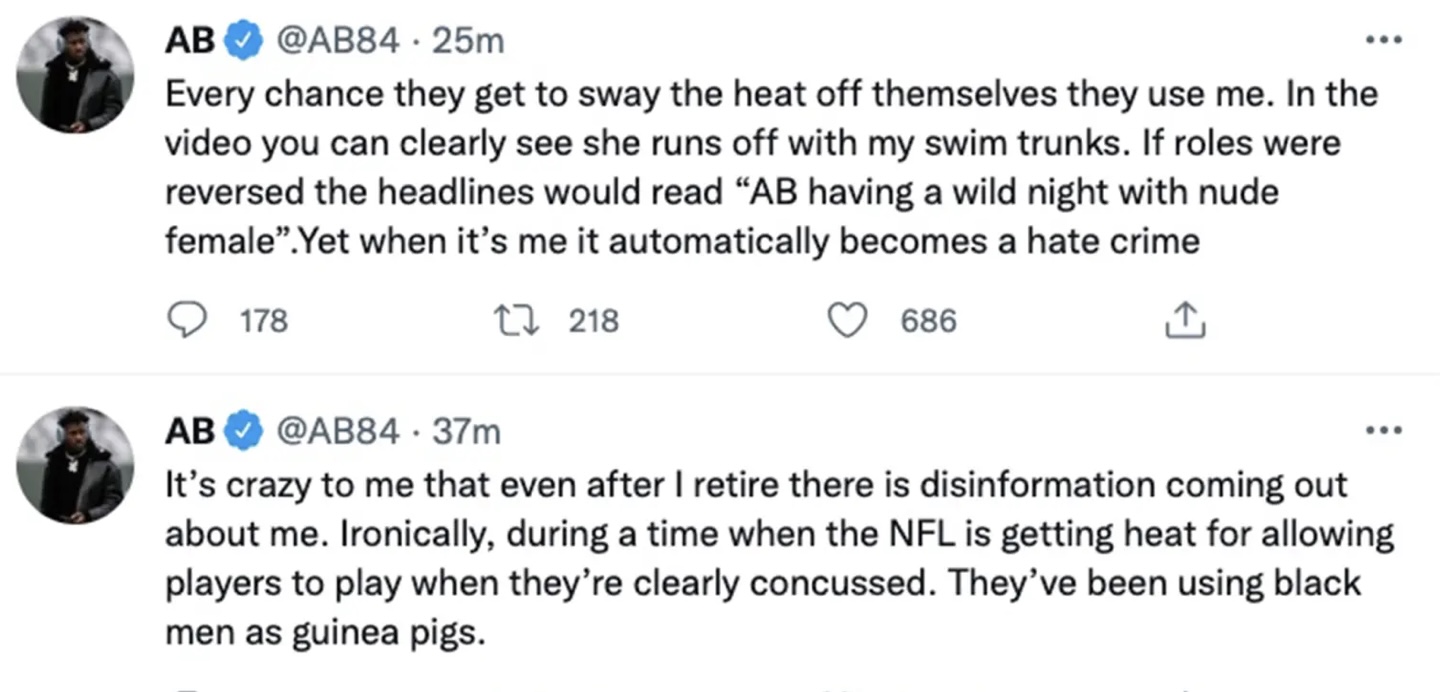The width and height of the screenshot is (1440, 692).
Task: Open the 37m timestamp link
Action: pos(467,431)
